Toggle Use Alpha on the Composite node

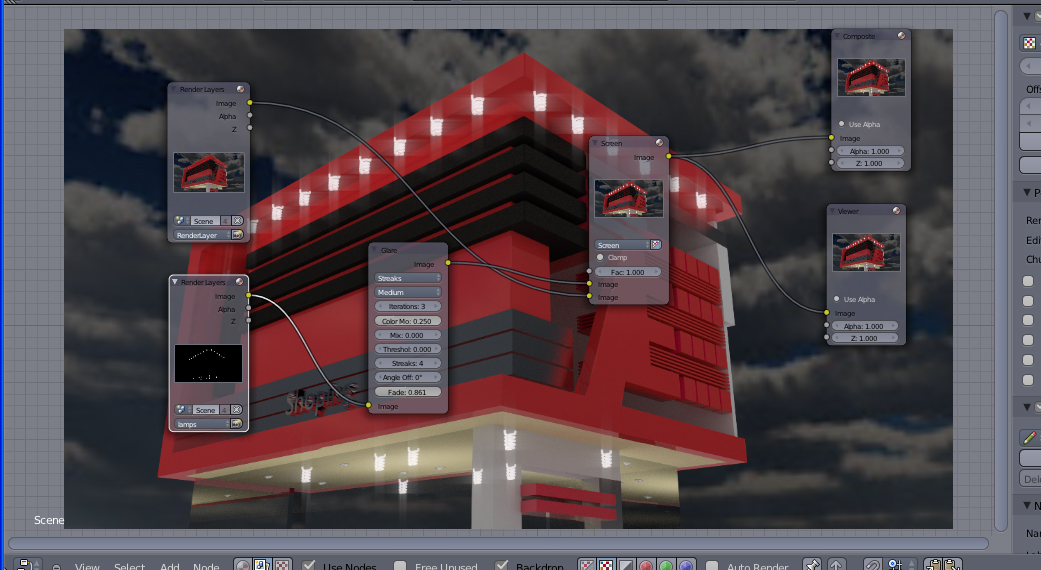842,124
